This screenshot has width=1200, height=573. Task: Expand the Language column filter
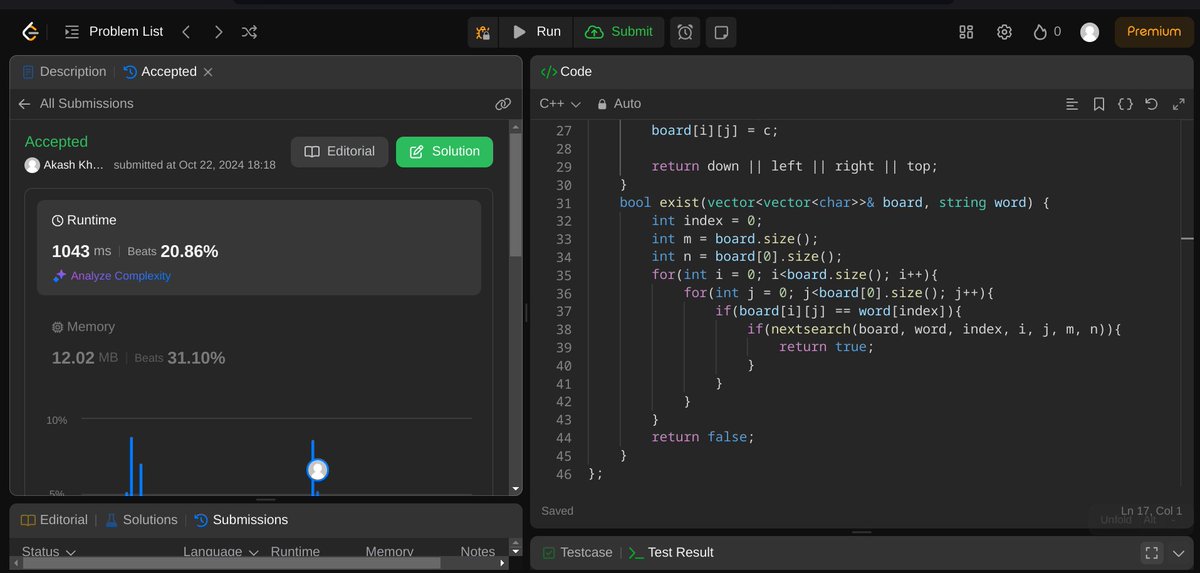tap(221, 551)
